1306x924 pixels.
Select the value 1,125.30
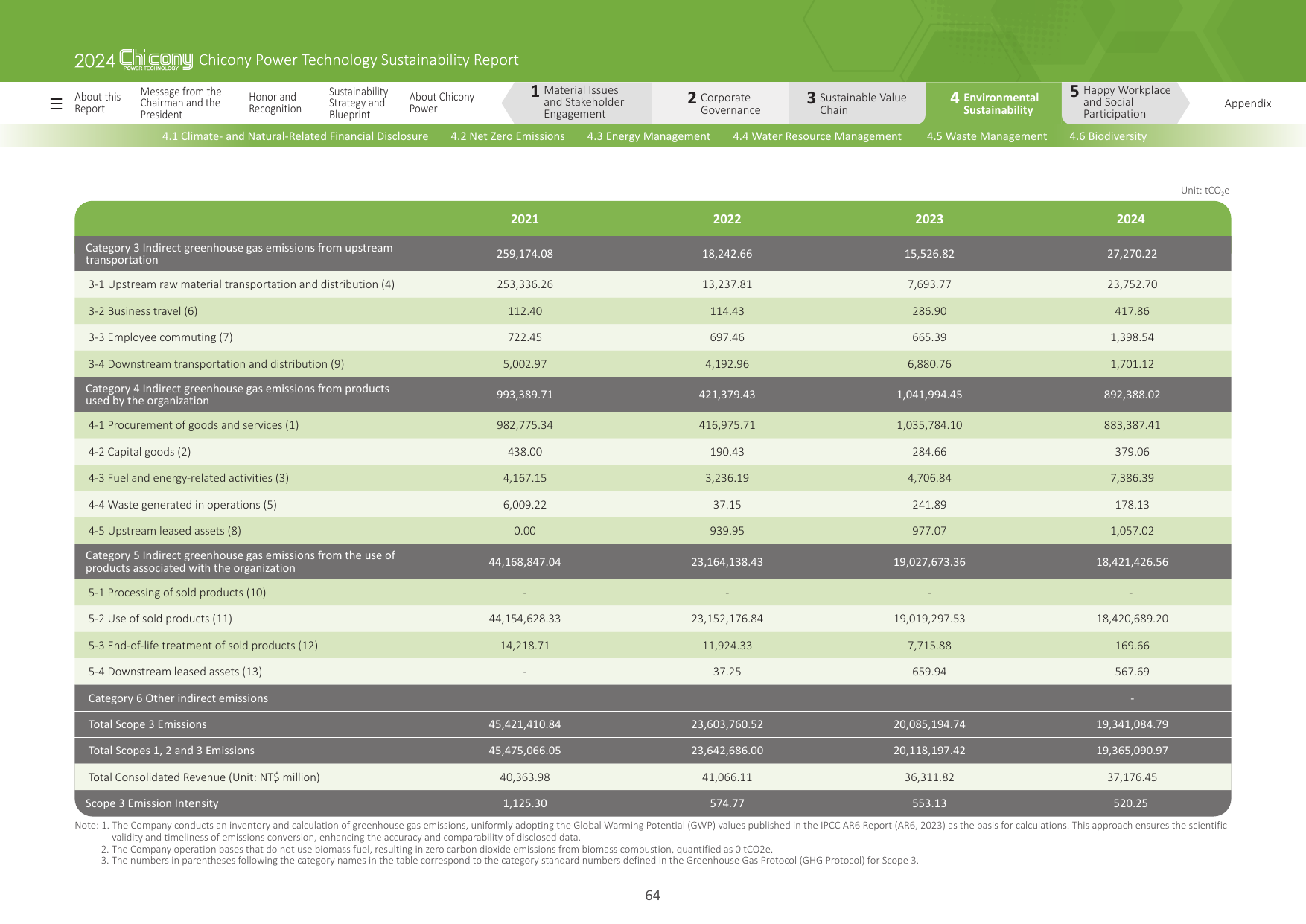(x=525, y=803)
